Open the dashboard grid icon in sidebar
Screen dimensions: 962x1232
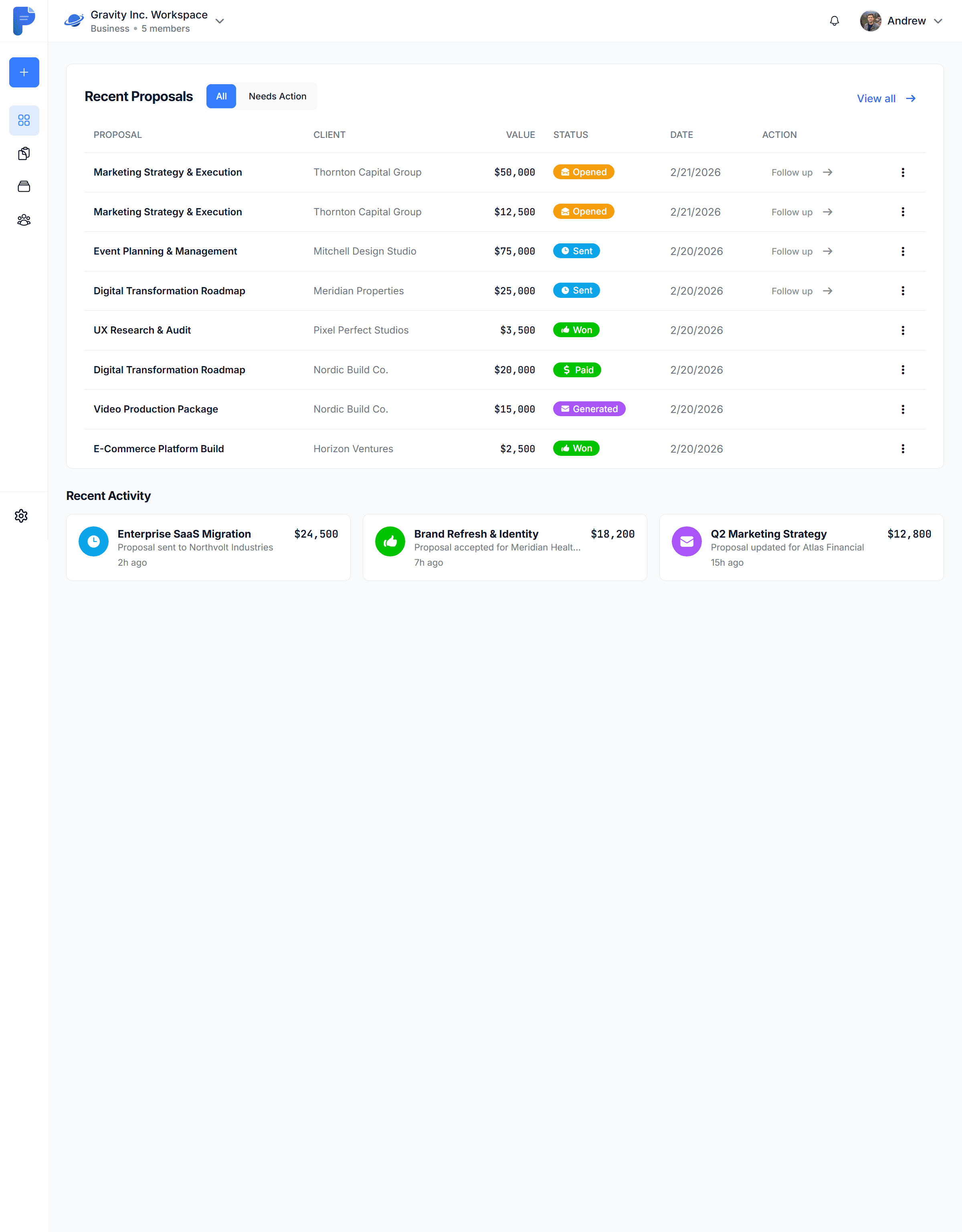pos(24,120)
